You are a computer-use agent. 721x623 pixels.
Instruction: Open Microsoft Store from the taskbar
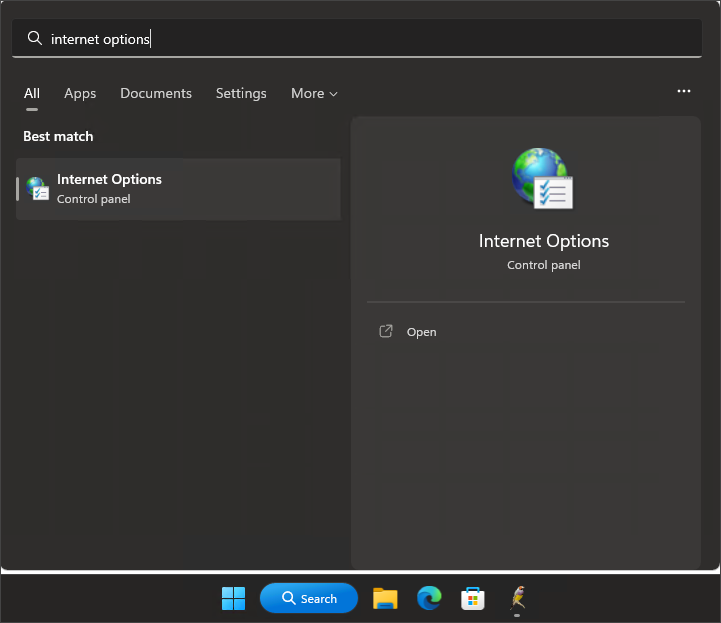point(473,598)
